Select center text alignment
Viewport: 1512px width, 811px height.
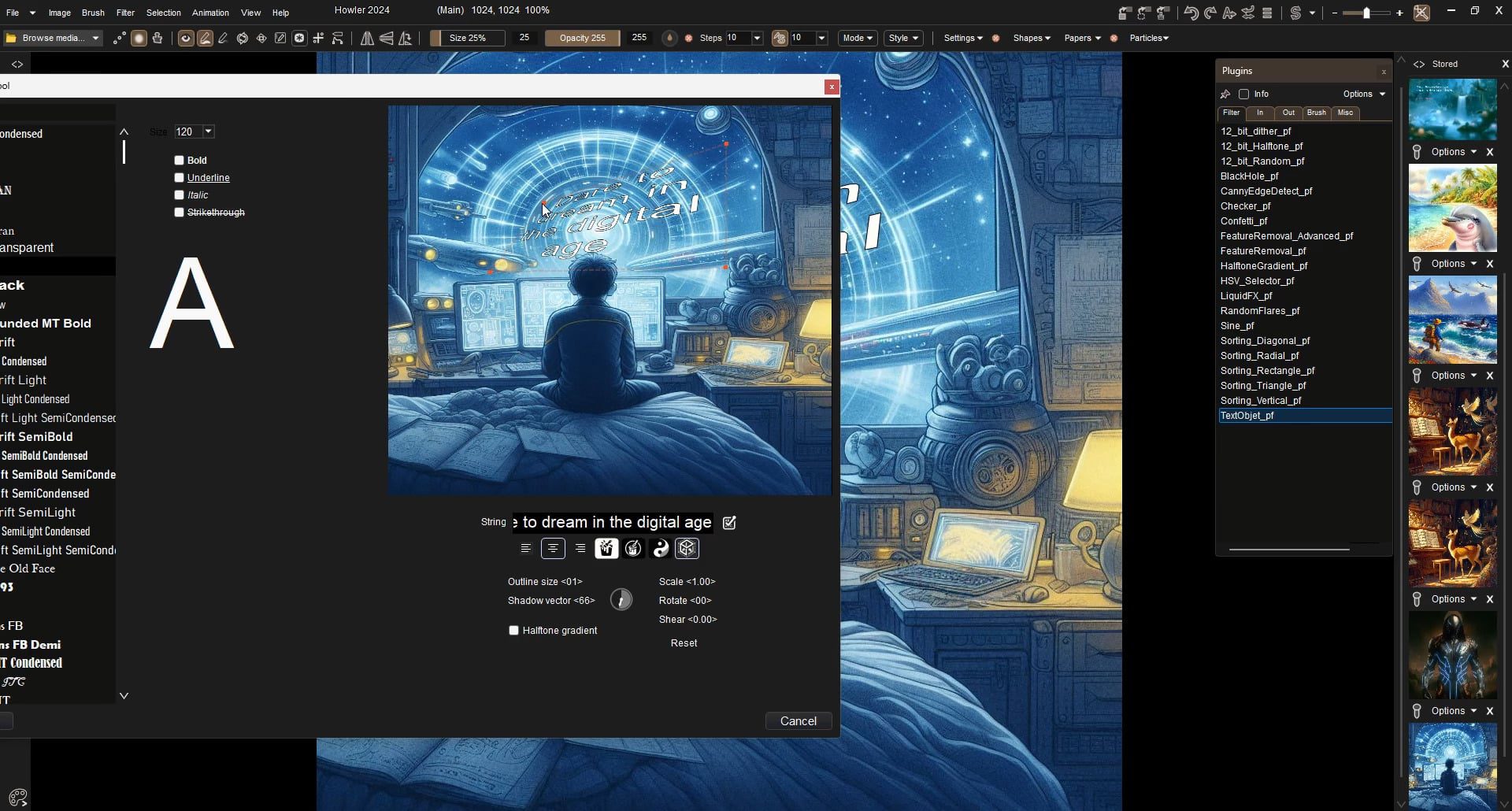553,549
